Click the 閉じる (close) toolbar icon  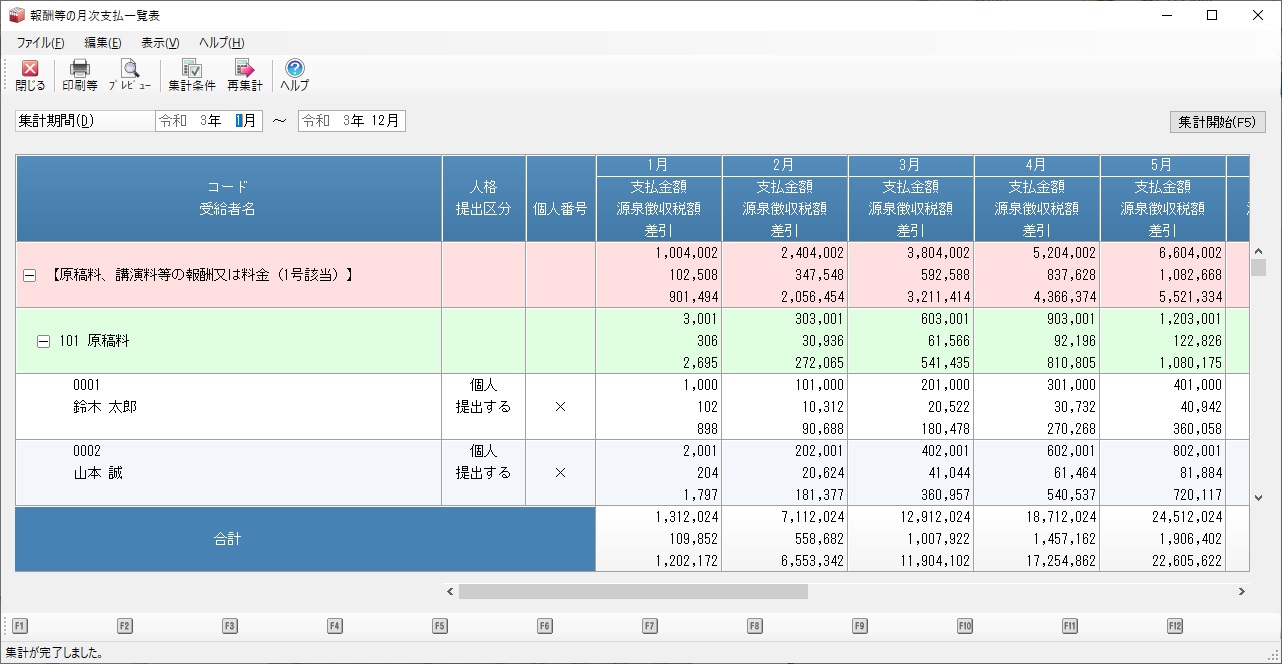(x=30, y=69)
